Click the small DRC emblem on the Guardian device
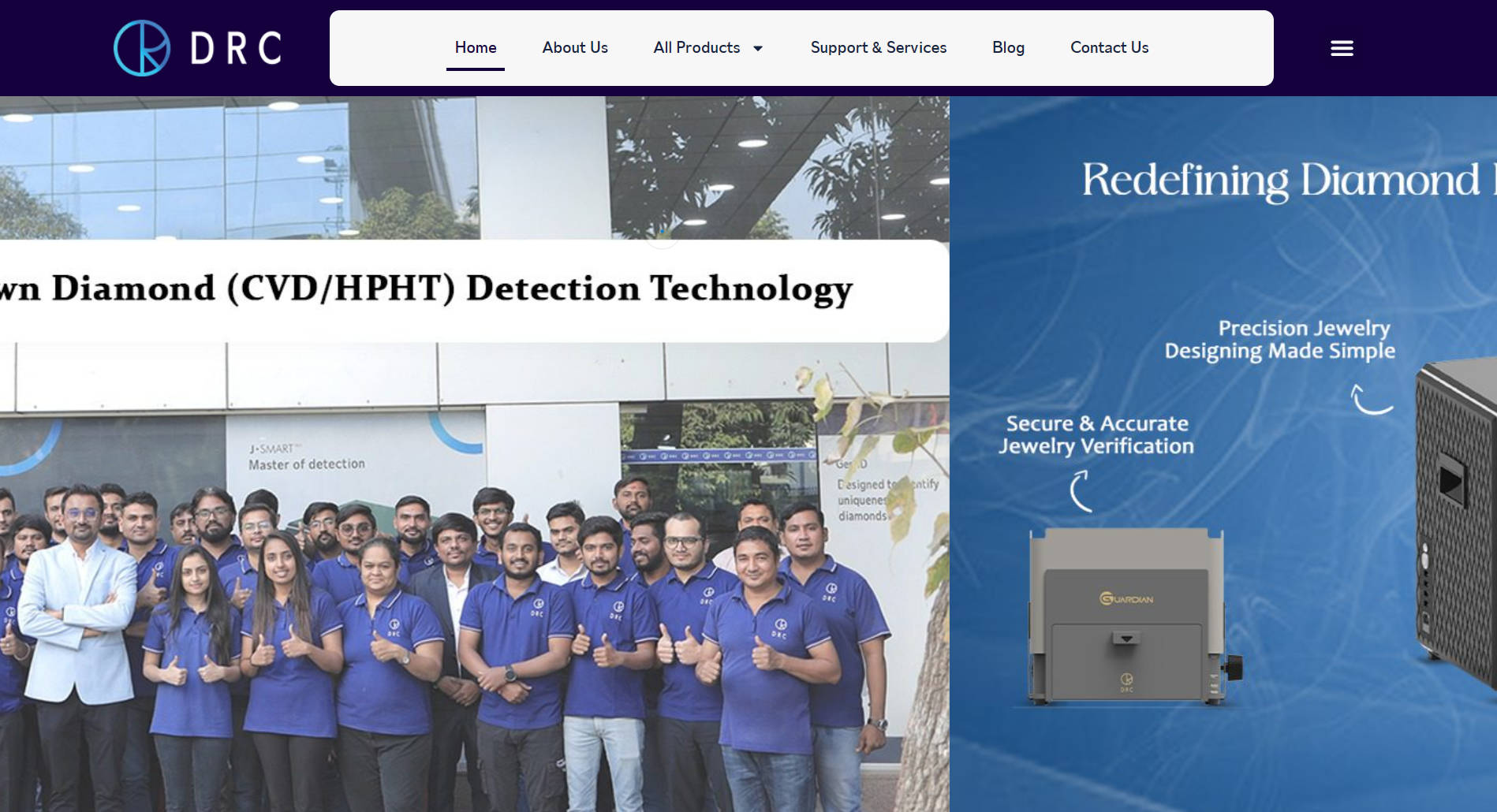This screenshot has height=812, width=1497. [x=1126, y=681]
